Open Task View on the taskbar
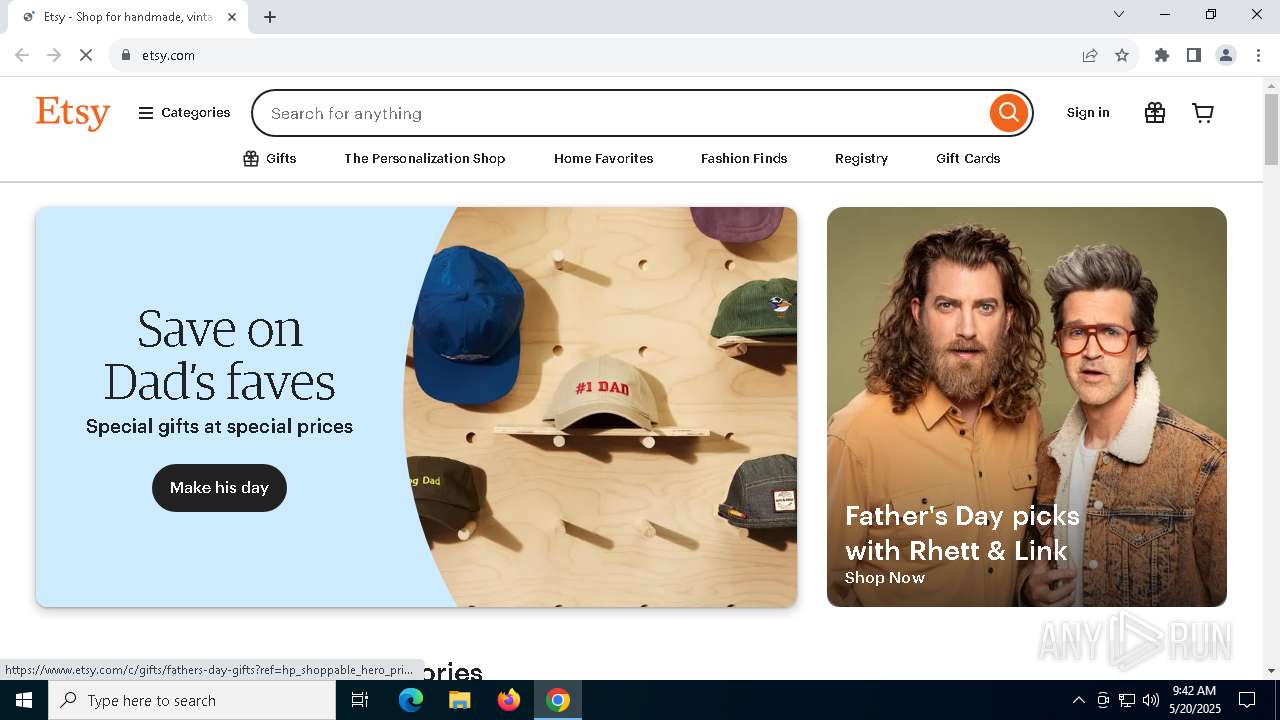Screen dimensions: 1280x720 point(360,700)
